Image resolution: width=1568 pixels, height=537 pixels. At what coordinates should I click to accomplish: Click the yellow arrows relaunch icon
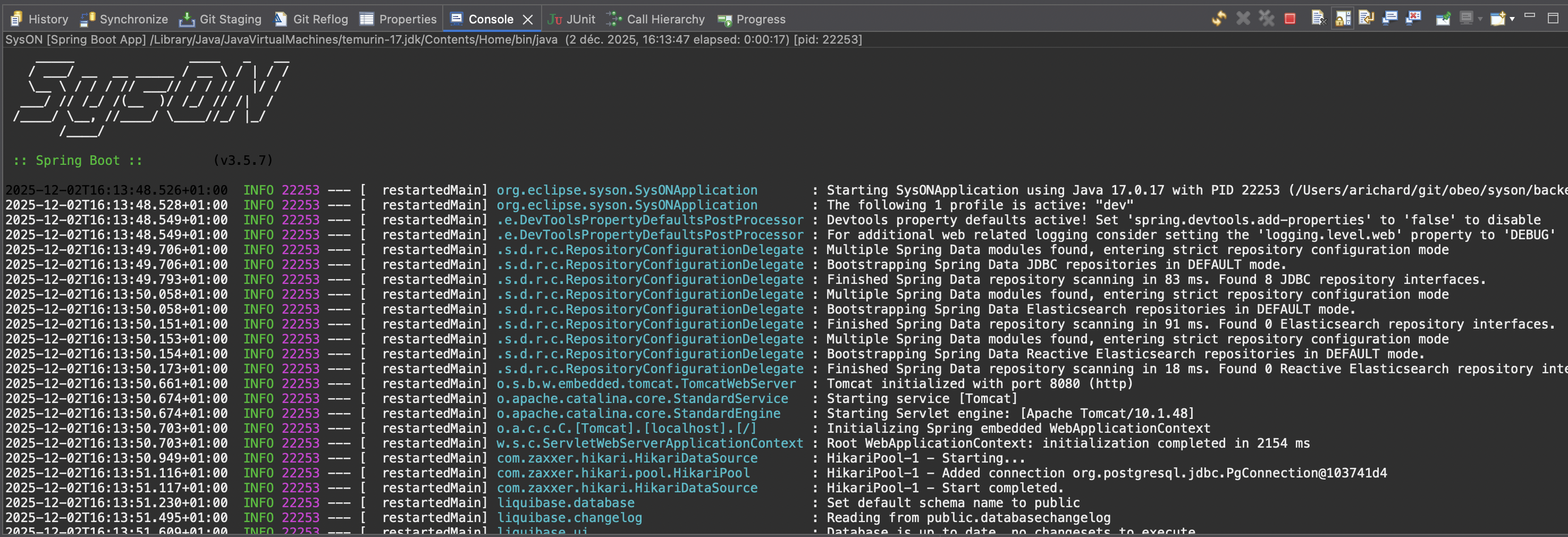[x=1219, y=19]
